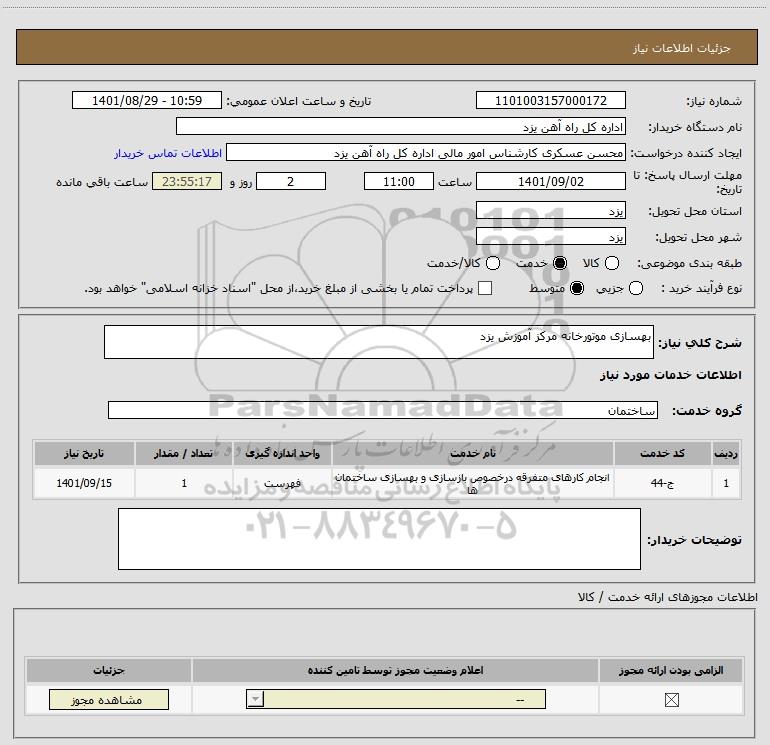The height and width of the screenshot is (745, 770).
Task: Open the اطلاعات تماس خریدار link
Action: (x=168, y=153)
